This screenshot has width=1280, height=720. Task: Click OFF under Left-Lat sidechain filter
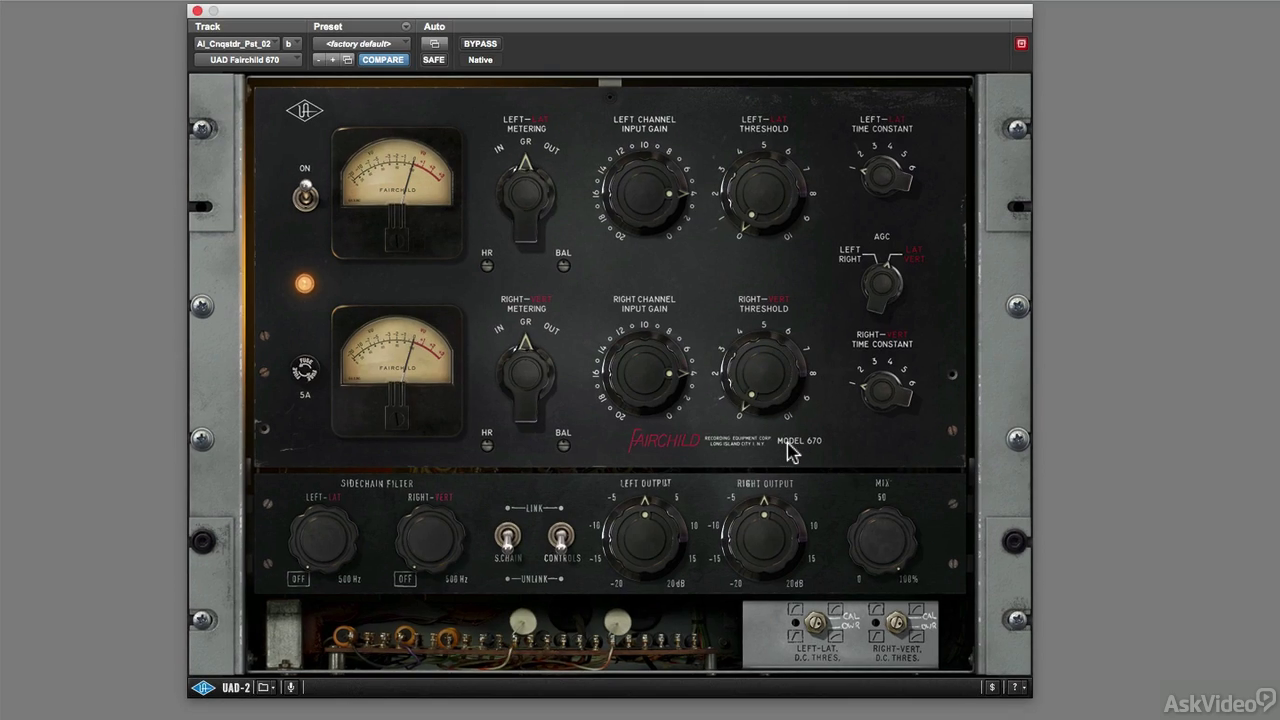pyautogui.click(x=298, y=579)
